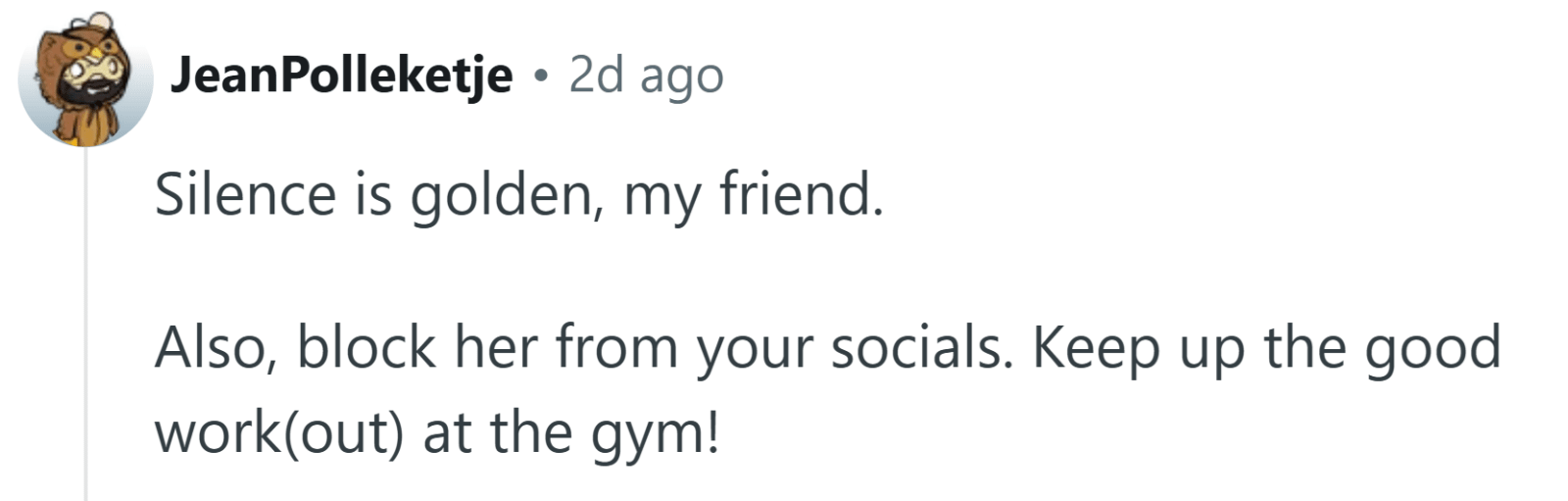Visit the JeanPolleketje user profile
Screen dimensions: 1568x501
342,75
